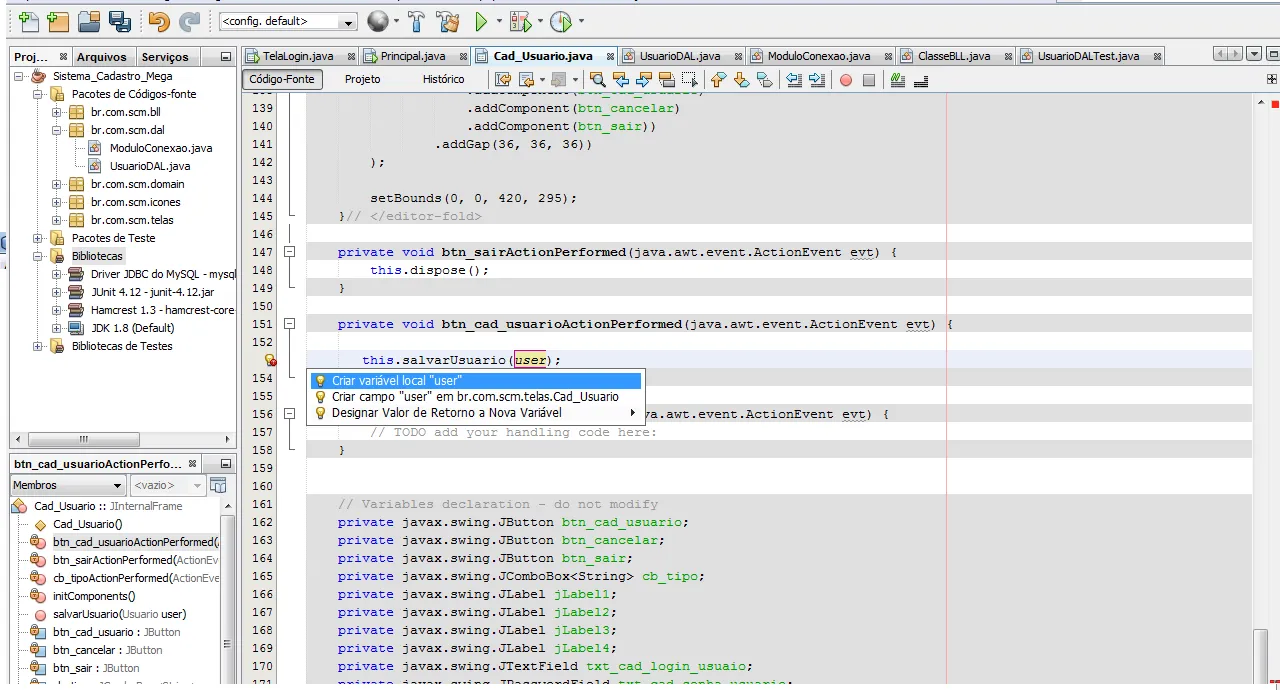
Task: Expand the Pacotes de Teste node
Action: [38, 238]
